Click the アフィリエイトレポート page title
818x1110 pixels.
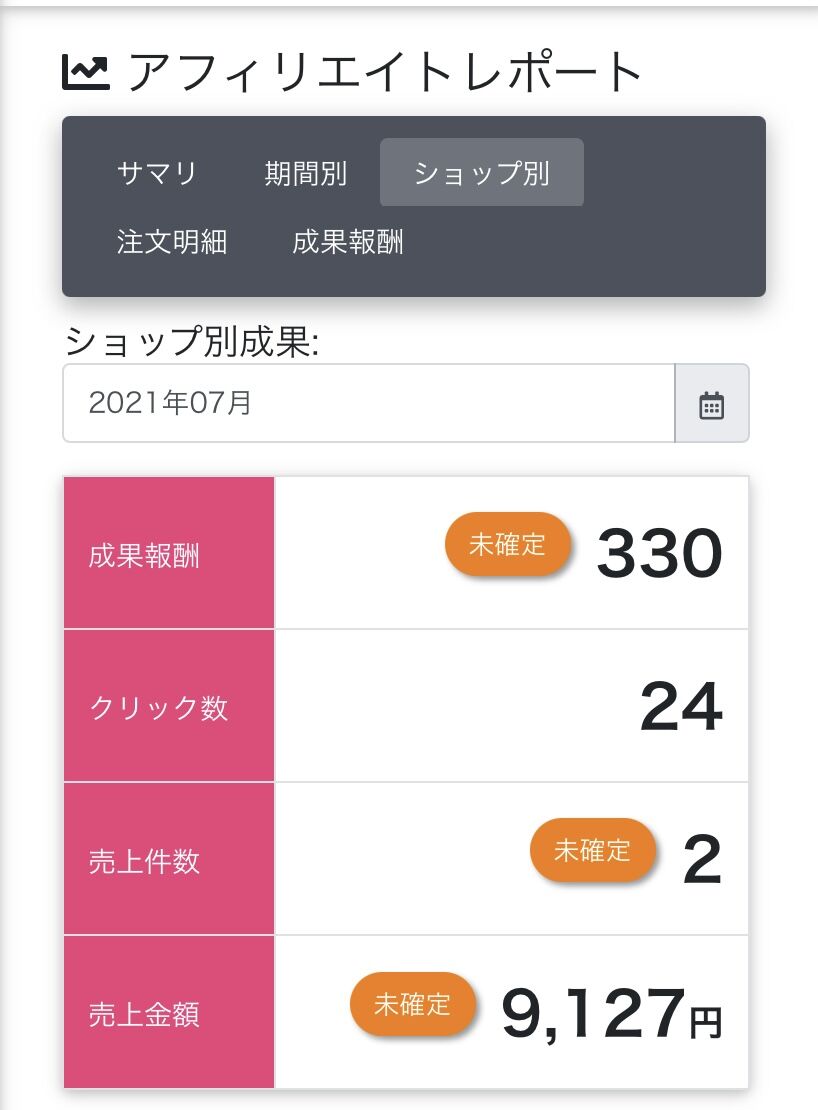point(385,72)
